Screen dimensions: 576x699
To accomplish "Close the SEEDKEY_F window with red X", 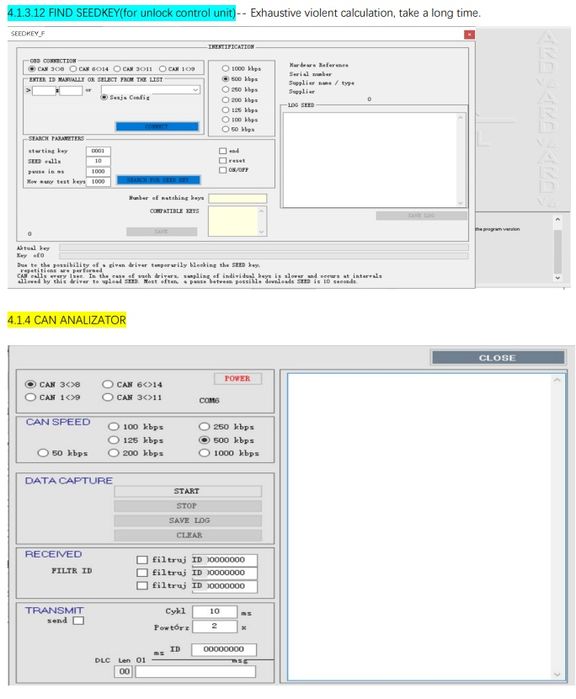I will pos(469,34).
